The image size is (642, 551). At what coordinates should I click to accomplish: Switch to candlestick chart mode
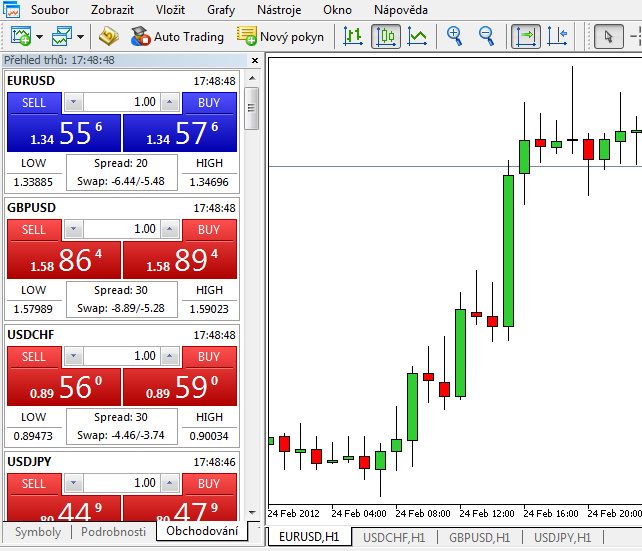386,36
